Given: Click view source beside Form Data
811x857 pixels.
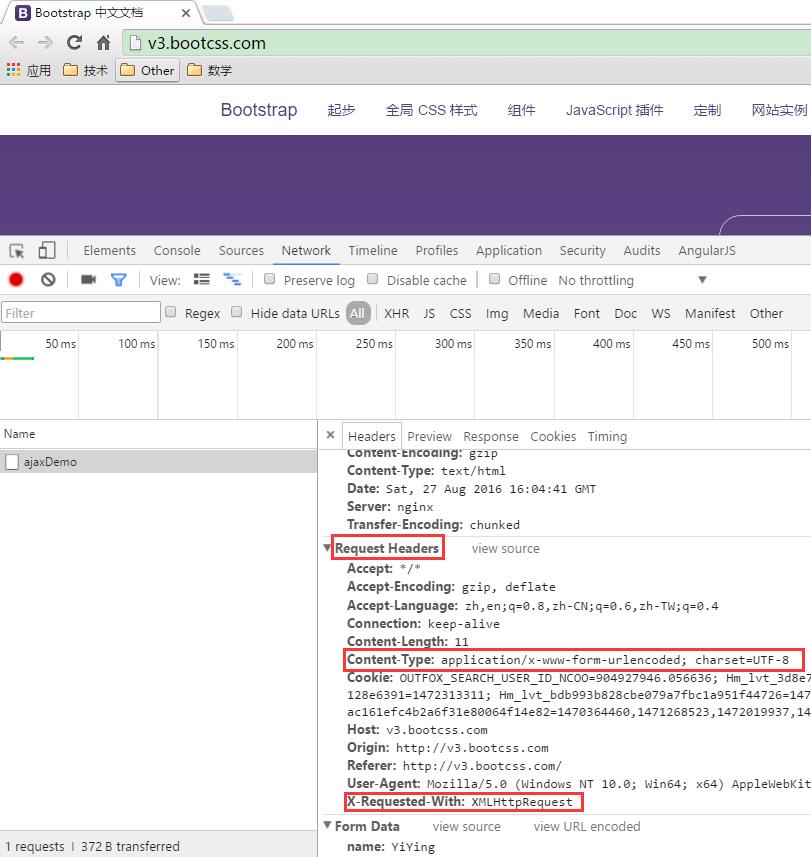Looking at the screenshot, I should [x=466, y=826].
